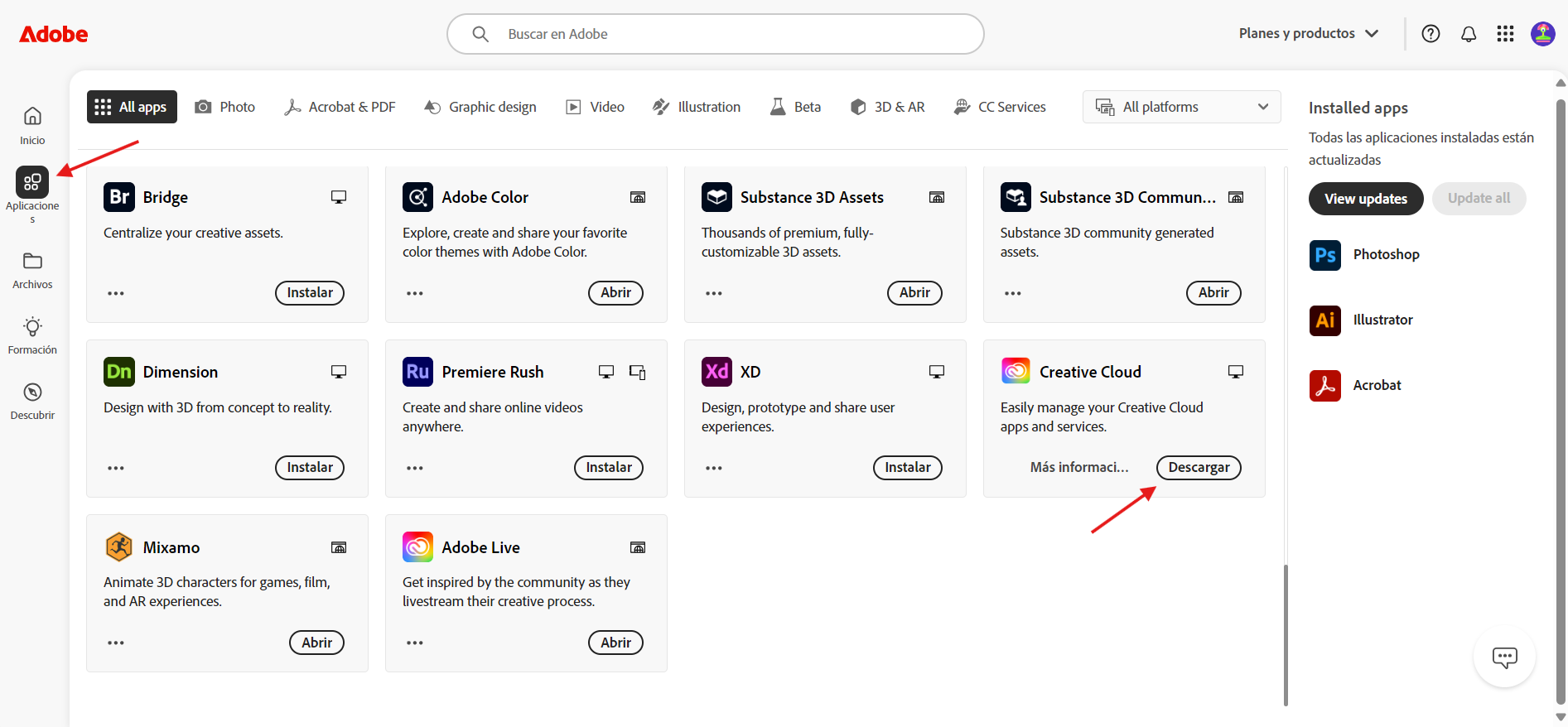Open XD card more options ellipsis
This screenshot has width=1568, height=727.
click(714, 468)
